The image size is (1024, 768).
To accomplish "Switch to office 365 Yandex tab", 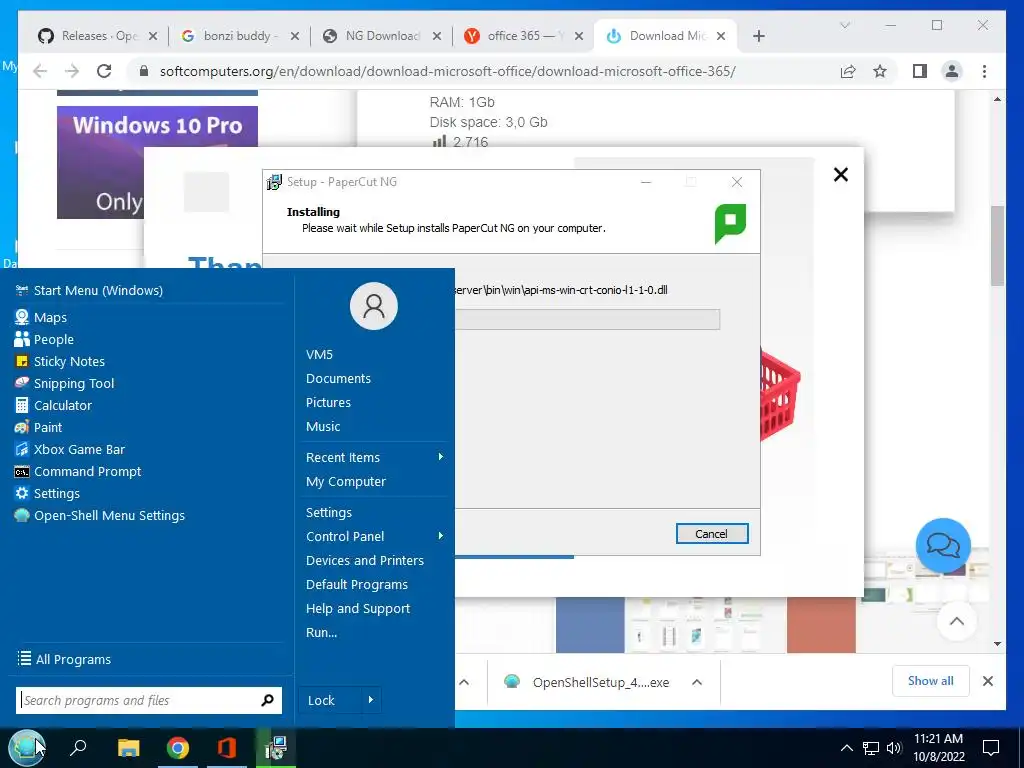I will (x=523, y=36).
